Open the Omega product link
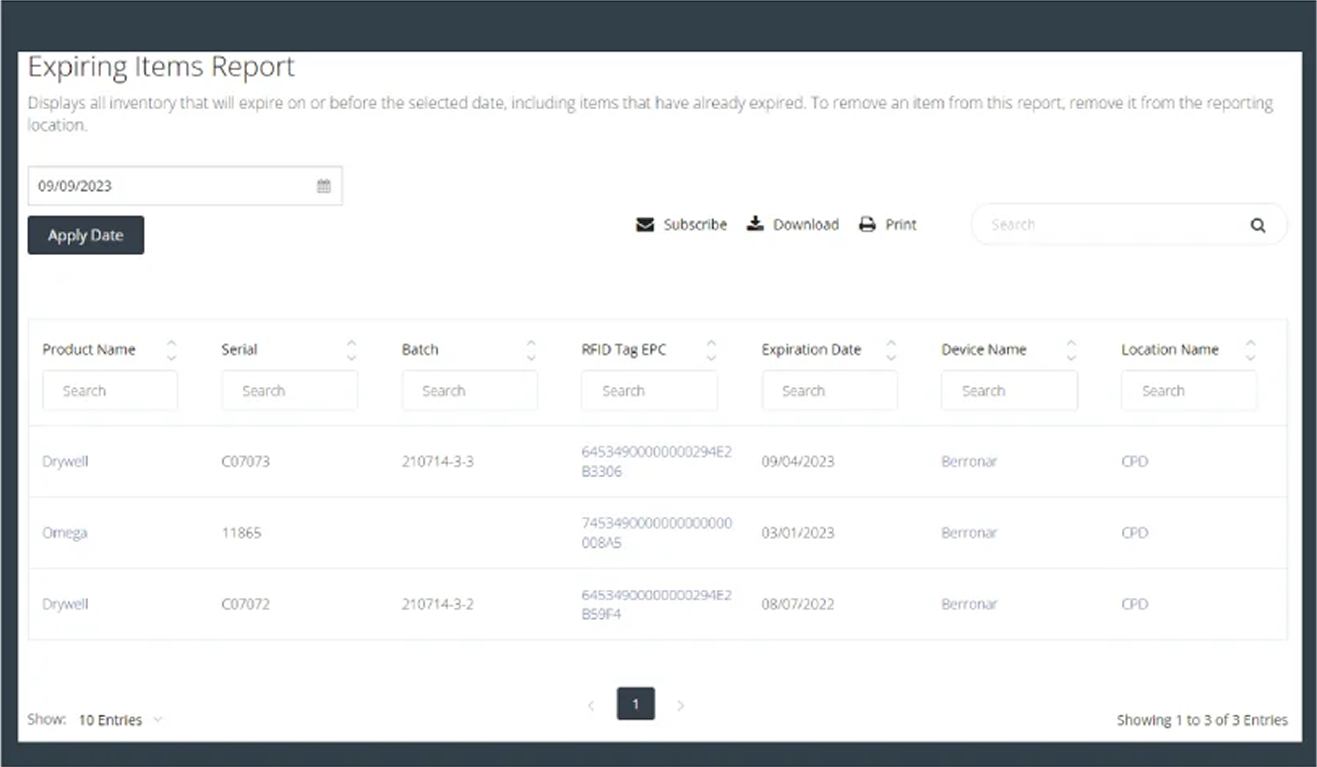Image resolution: width=1317 pixels, height=767 pixels. tap(65, 533)
